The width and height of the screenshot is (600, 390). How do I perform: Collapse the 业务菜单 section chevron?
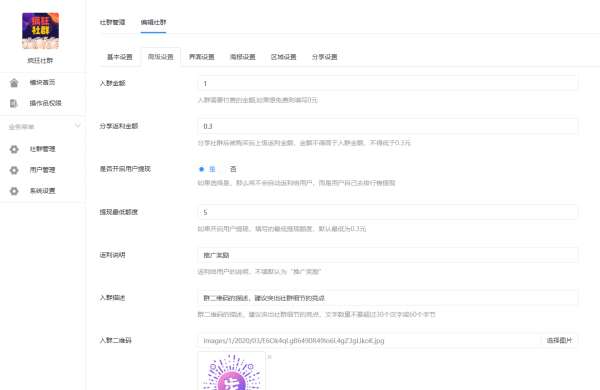[x=78, y=126]
